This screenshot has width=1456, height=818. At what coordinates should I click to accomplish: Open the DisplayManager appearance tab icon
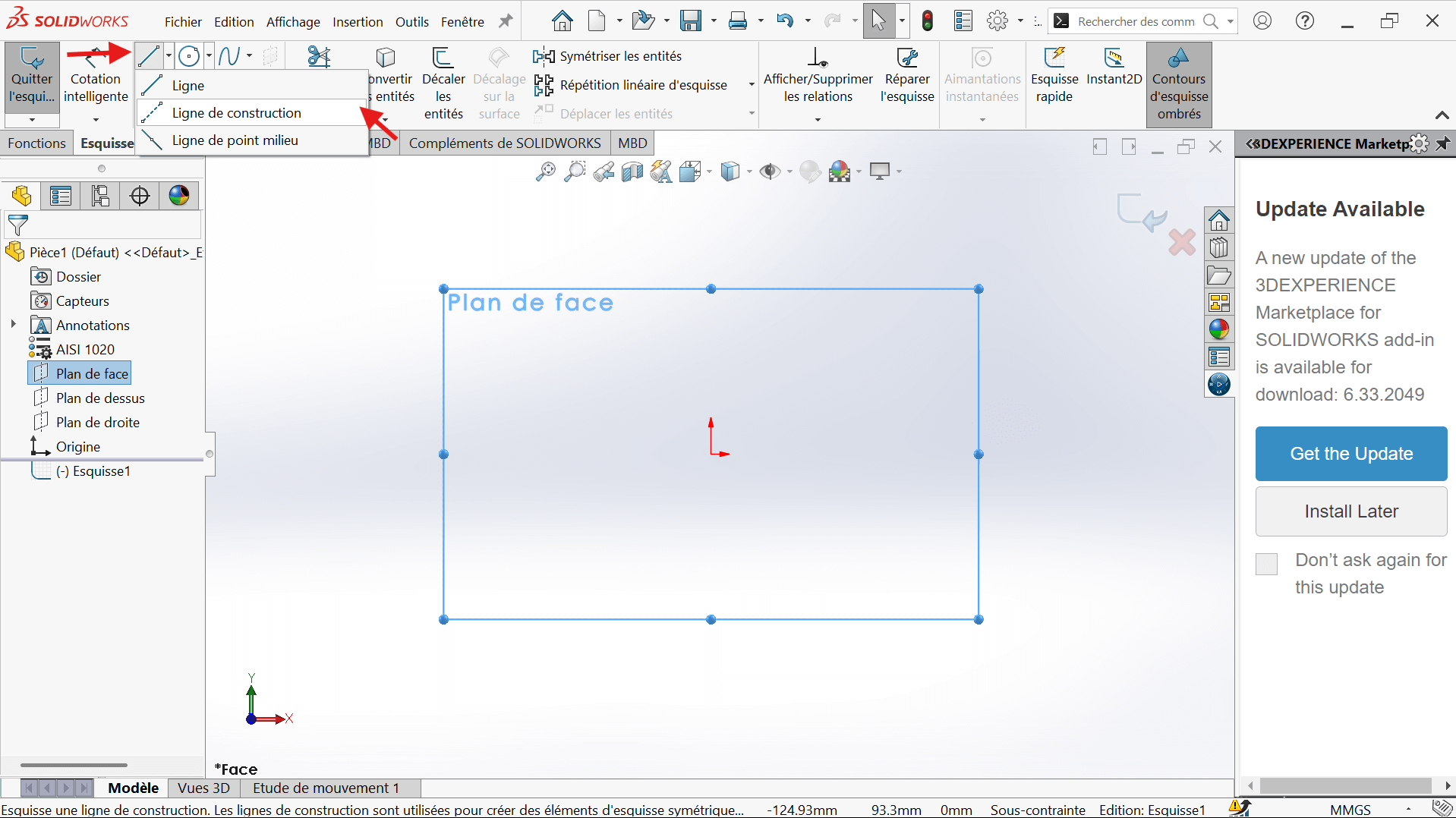pos(179,196)
